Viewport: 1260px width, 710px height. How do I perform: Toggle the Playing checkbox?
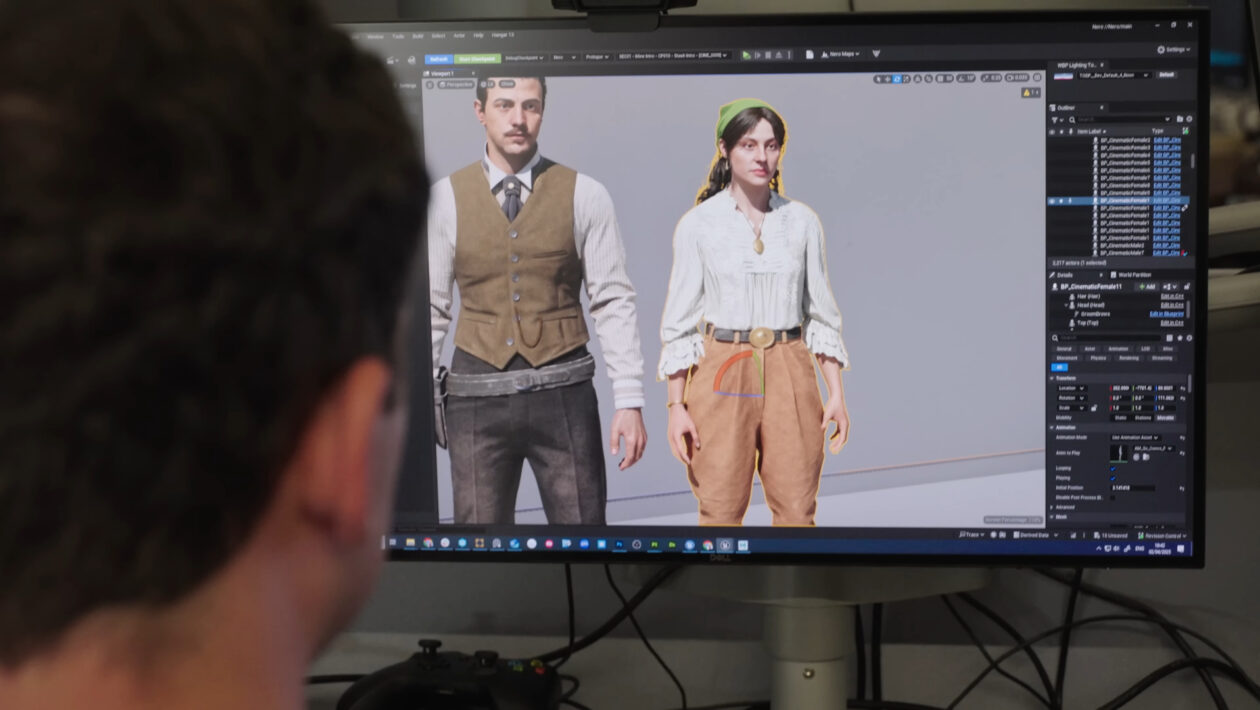1113,478
